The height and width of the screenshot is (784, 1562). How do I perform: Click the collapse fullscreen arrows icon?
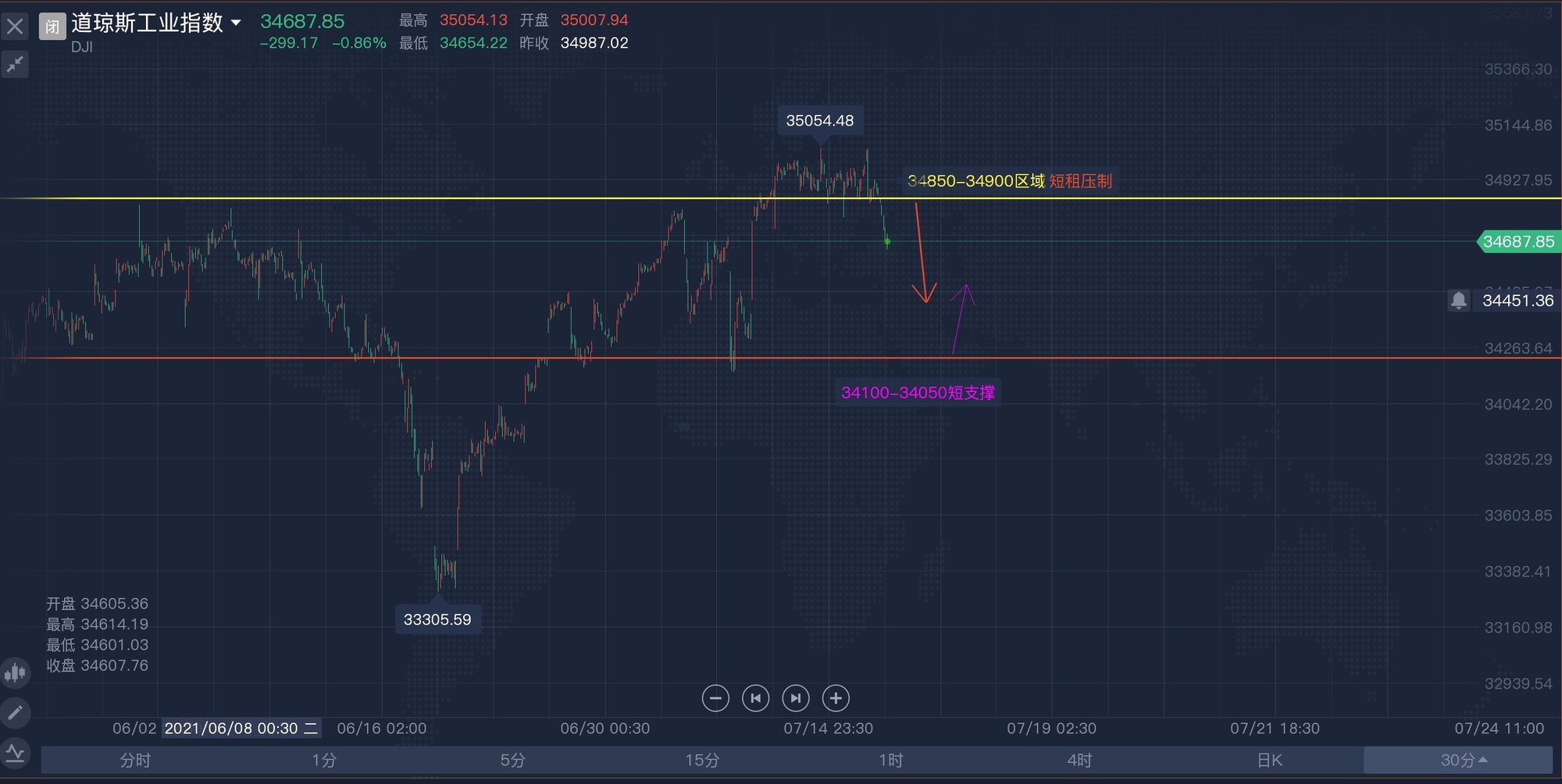pos(15,64)
